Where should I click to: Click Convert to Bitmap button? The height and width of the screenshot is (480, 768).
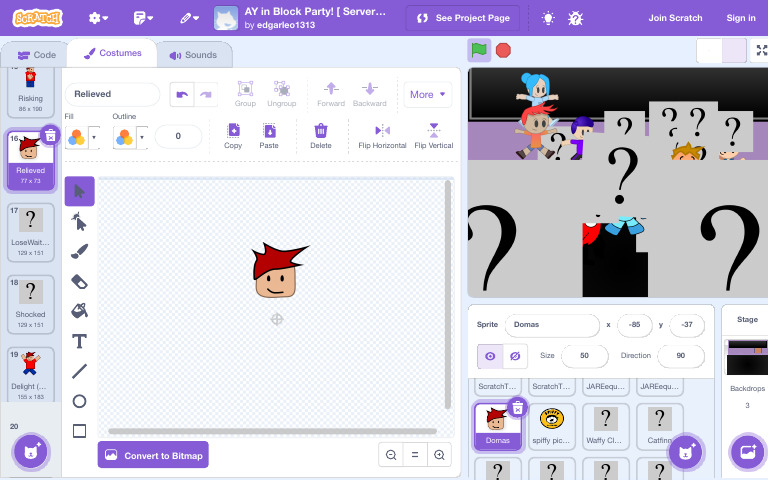pos(153,455)
